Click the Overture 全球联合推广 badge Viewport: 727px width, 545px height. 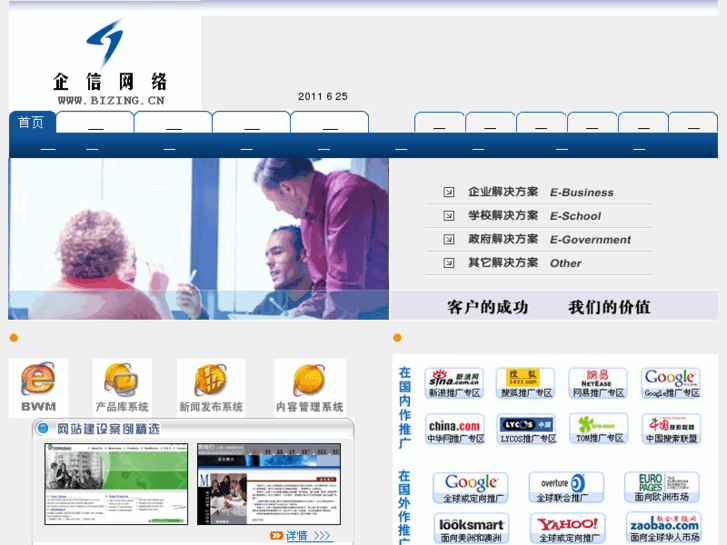(x=567, y=487)
